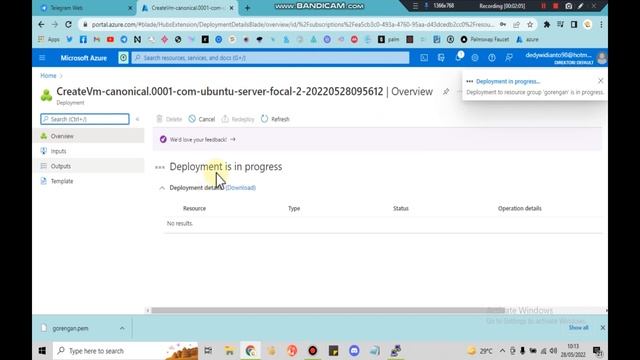
Task: Select the CreateVm-canonical browser tab
Action: [187, 8]
